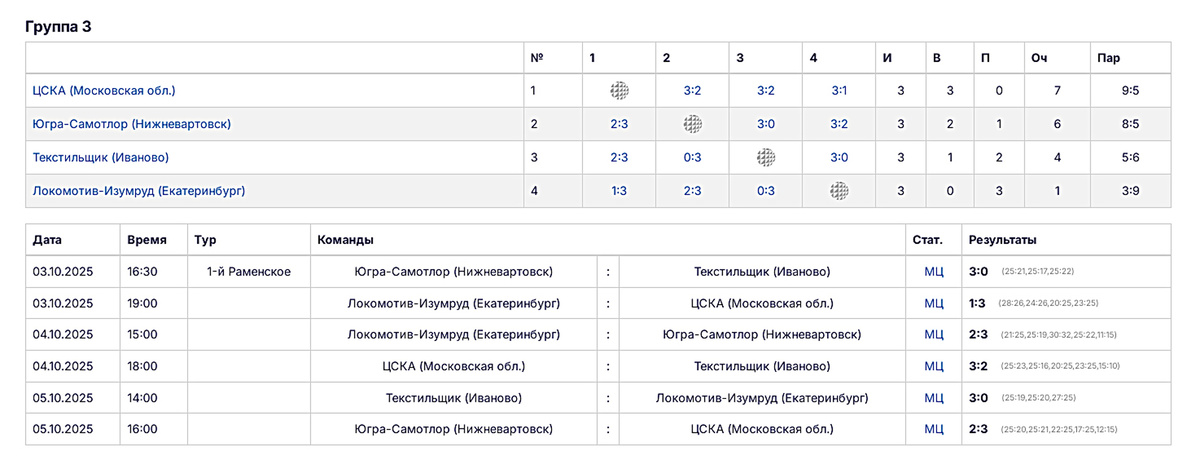Open ЦСКА (Московская обл.) team link in standings

pos(104,91)
